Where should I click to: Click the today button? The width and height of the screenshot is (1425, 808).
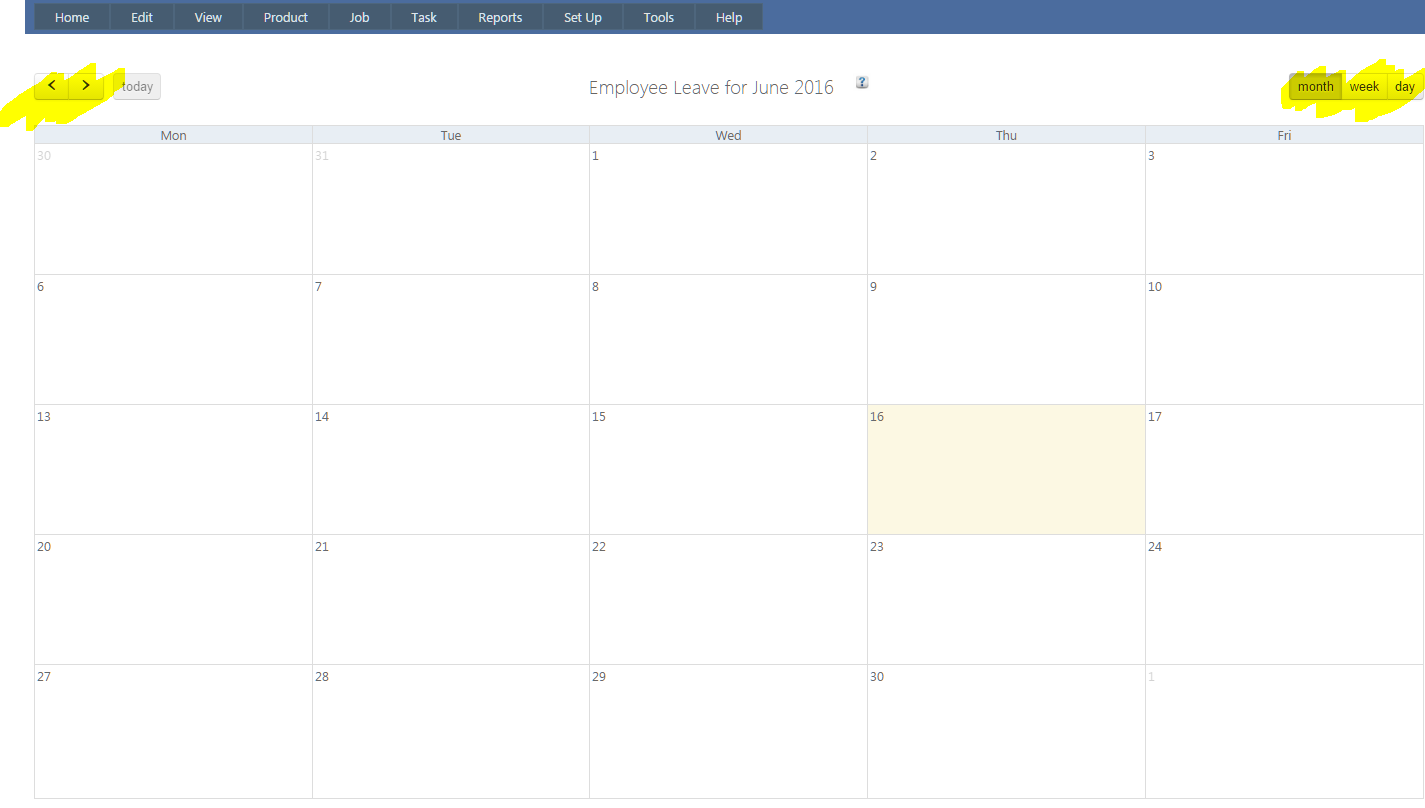137,87
